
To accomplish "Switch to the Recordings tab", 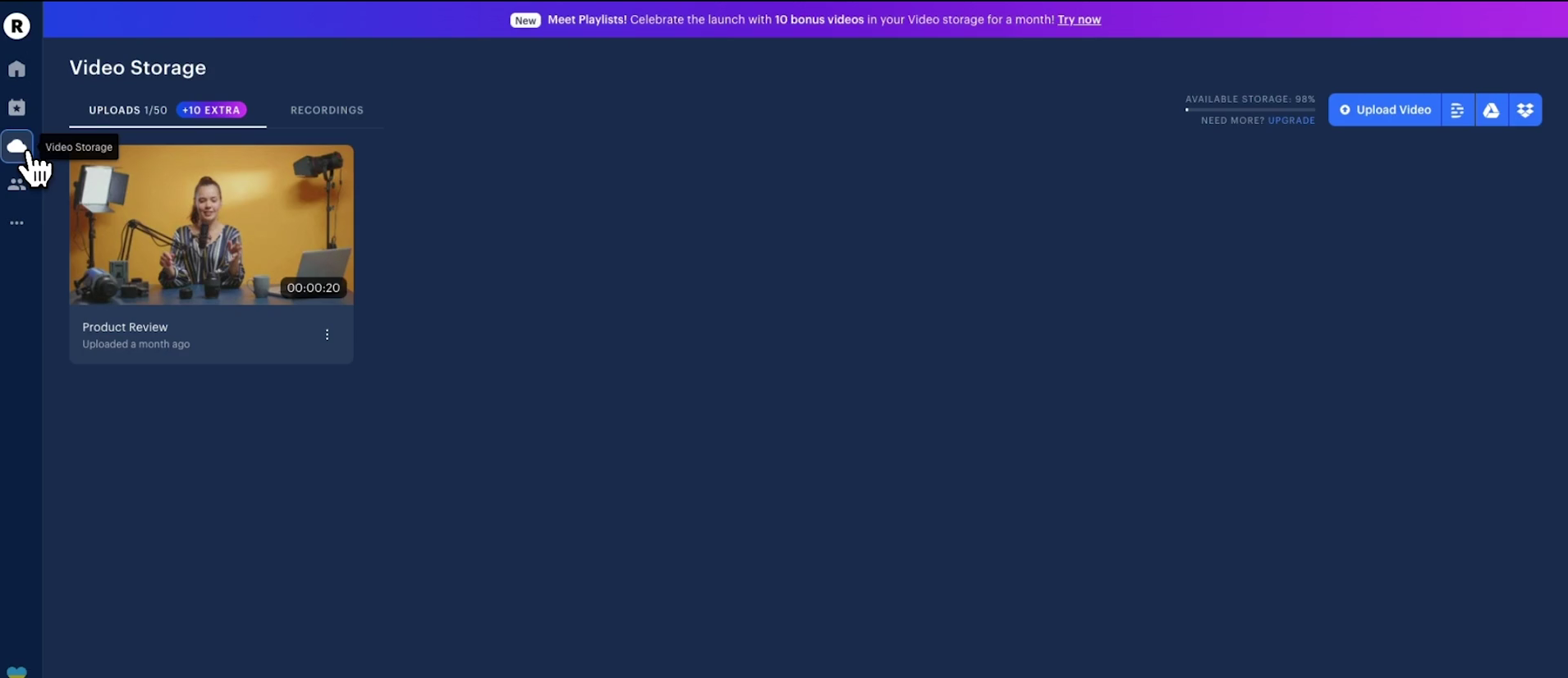I will tap(327, 110).
